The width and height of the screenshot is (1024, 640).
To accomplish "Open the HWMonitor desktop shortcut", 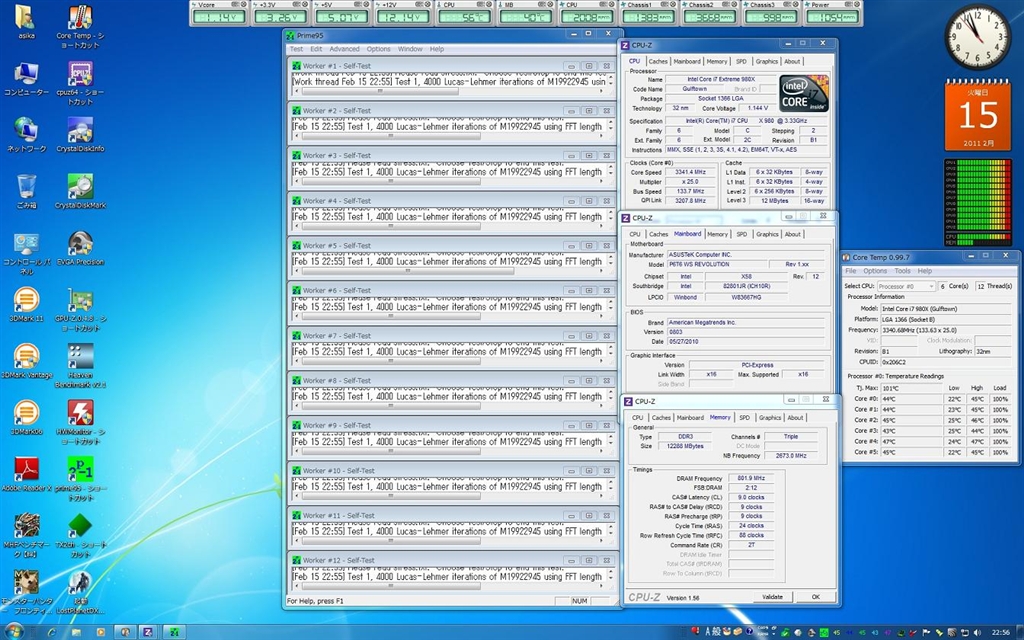I will [x=81, y=413].
